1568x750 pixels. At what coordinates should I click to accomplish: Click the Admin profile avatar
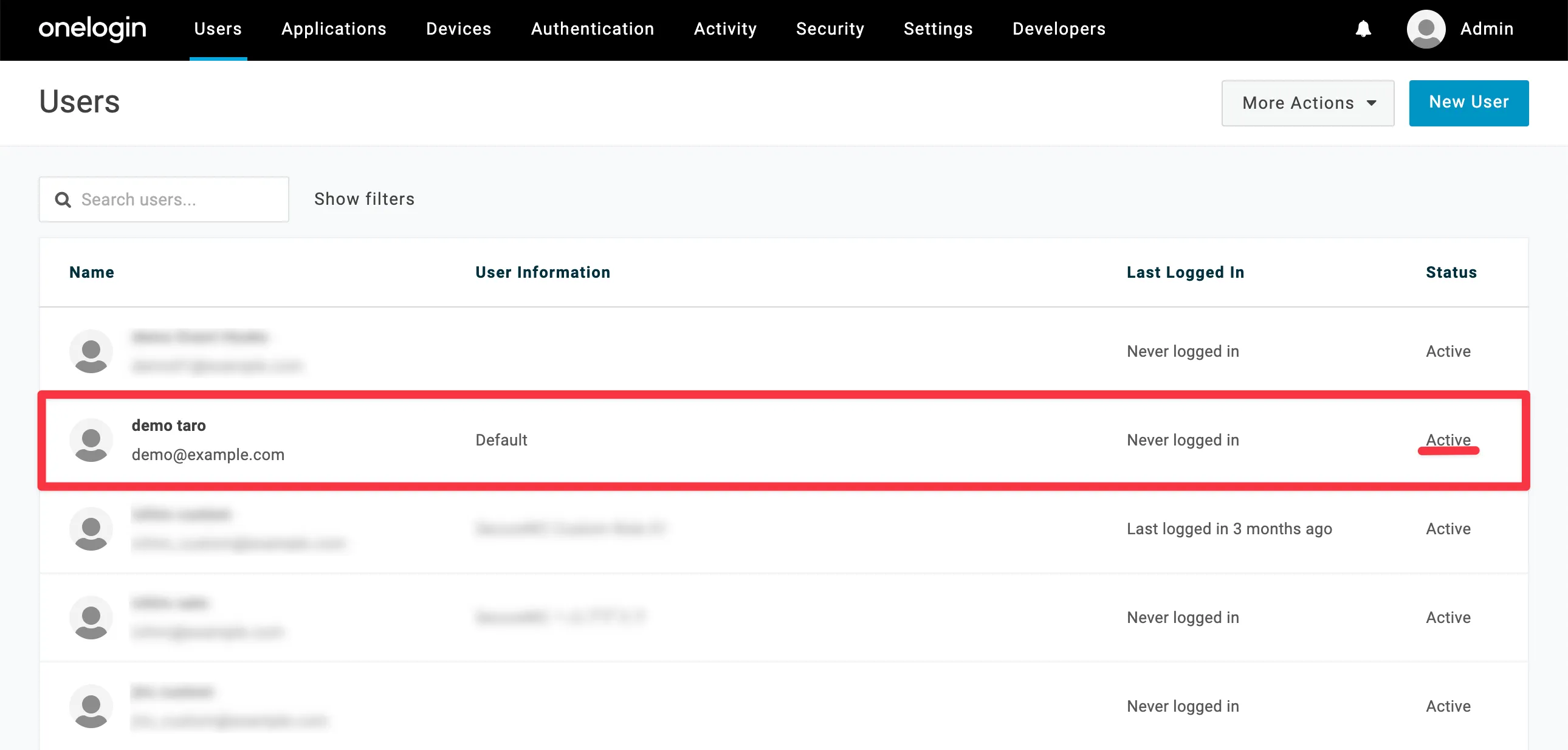[x=1426, y=29]
